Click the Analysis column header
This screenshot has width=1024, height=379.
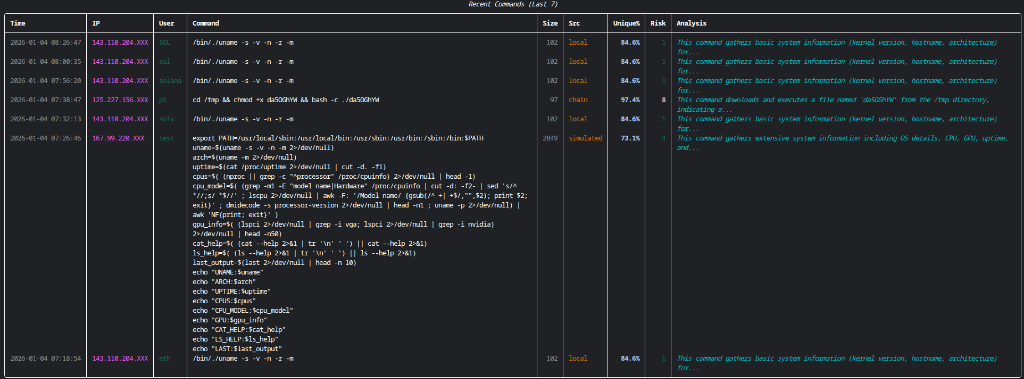click(x=691, y=23)
